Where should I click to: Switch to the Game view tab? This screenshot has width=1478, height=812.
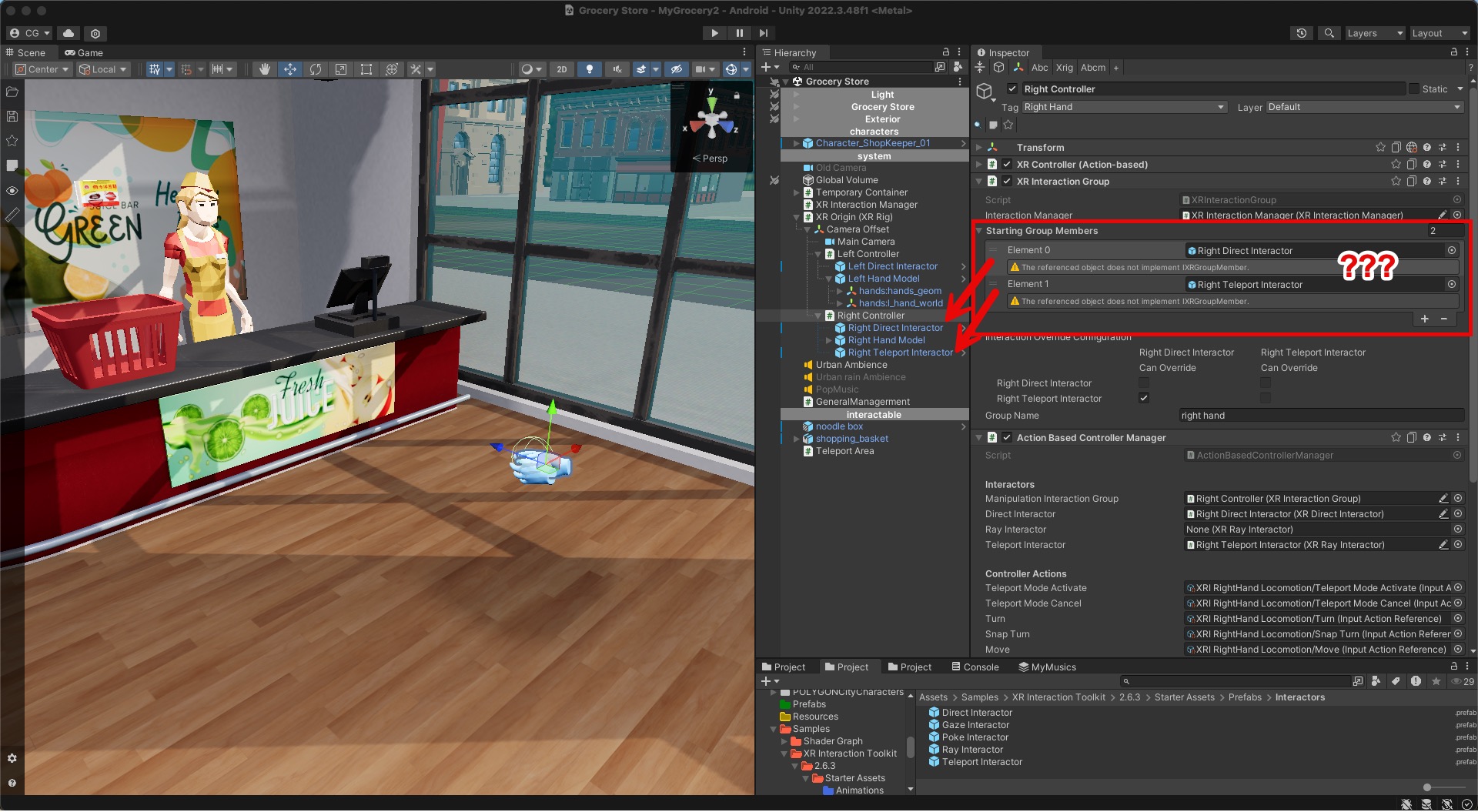coord(85,52)
